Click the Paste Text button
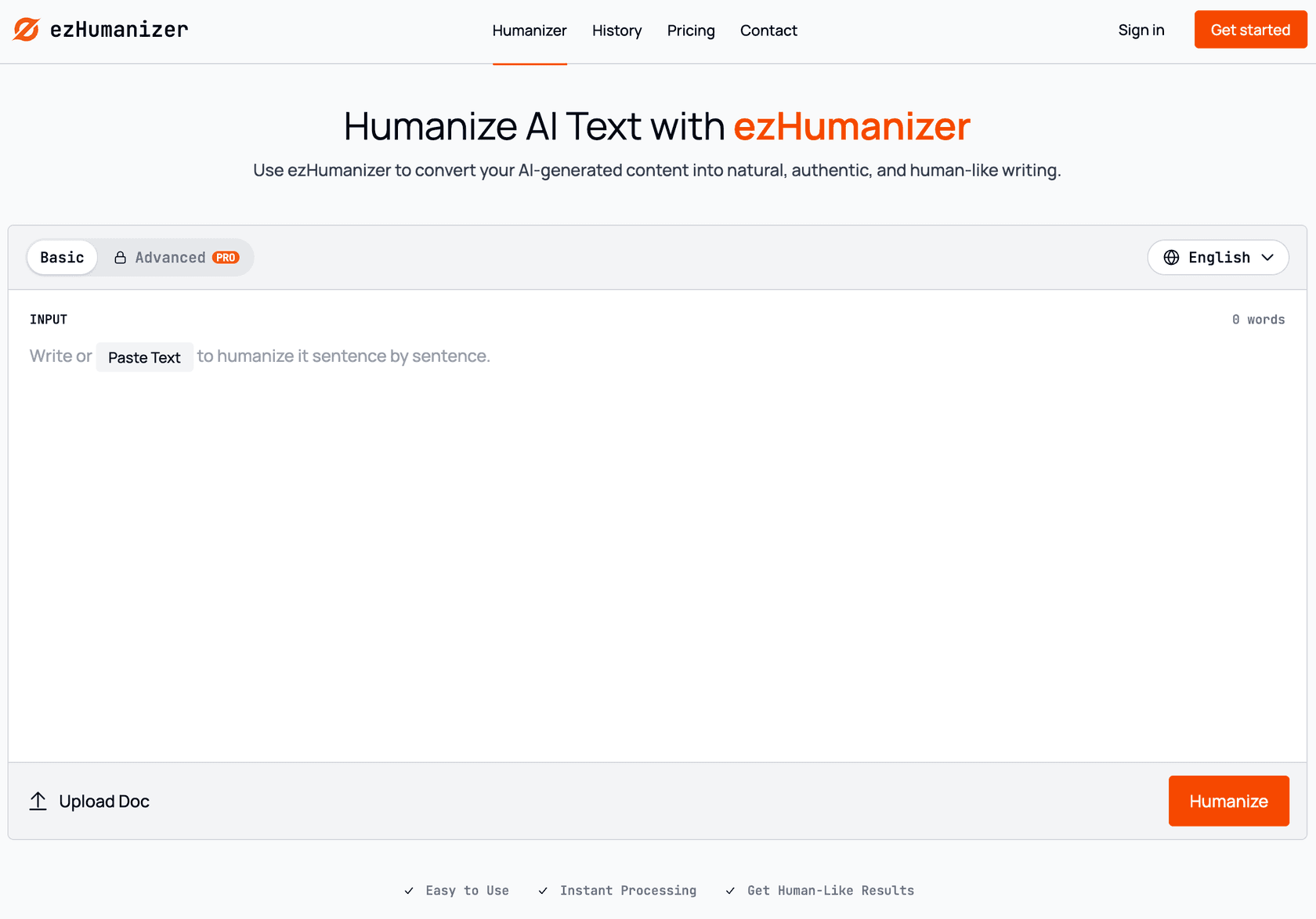The image size is (1316, 919). tap(145, 357)
